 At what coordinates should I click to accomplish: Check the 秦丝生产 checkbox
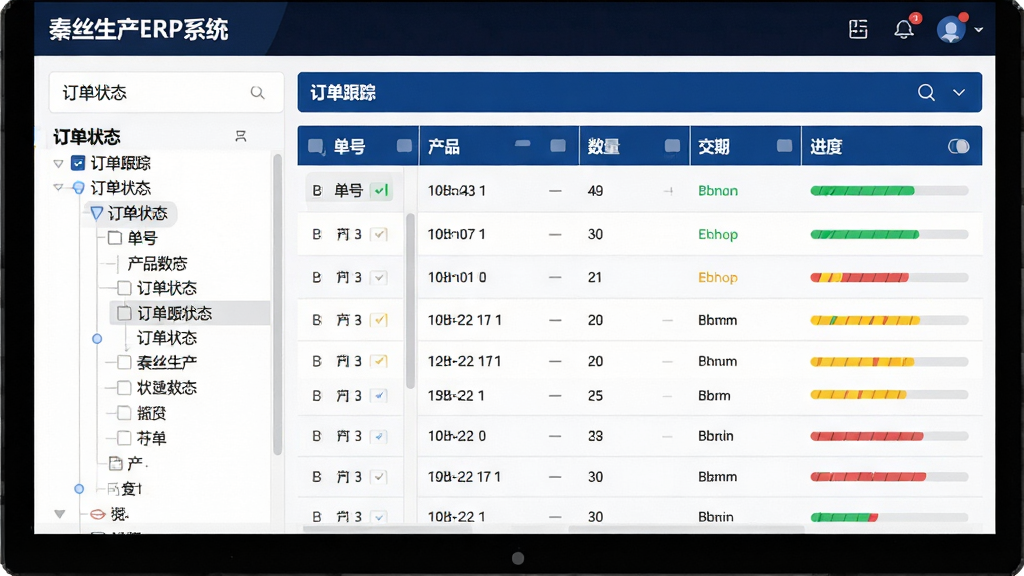124,362
